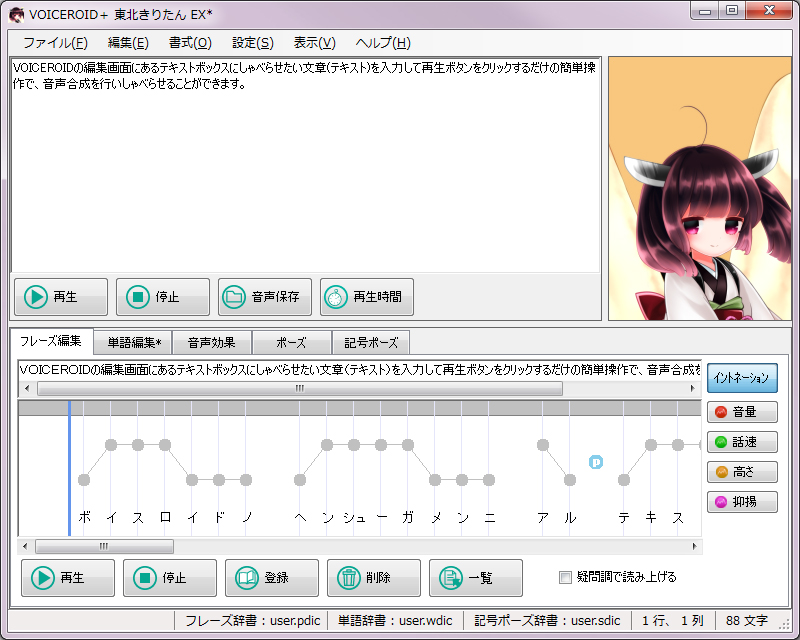This screenshot has width=800, height=640.
Task: Switch to 話速 editing mode
Action: [742, 442]
